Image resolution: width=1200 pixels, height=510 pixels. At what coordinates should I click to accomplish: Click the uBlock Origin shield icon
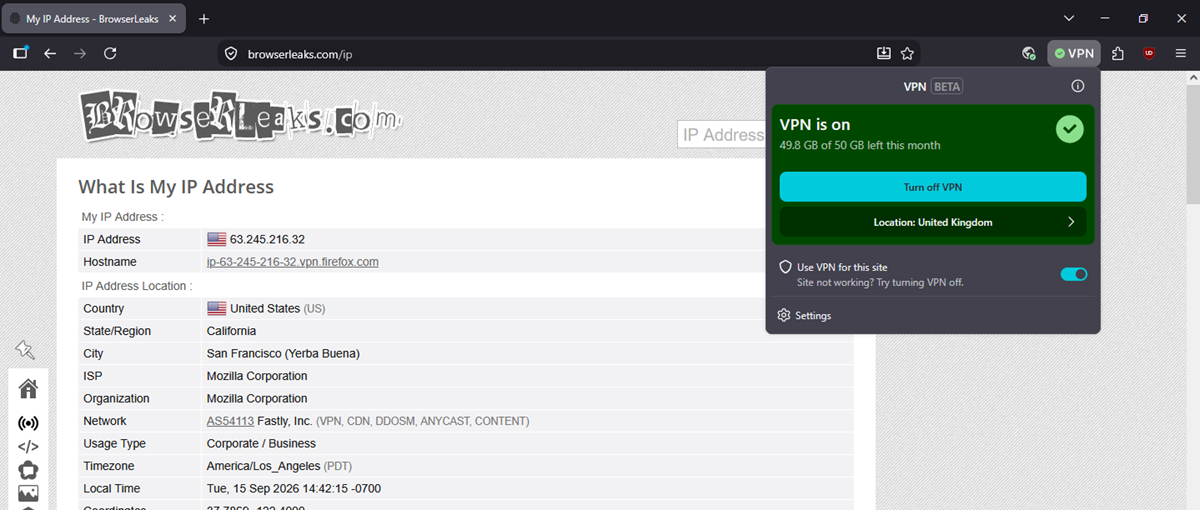coord(1149,53)
